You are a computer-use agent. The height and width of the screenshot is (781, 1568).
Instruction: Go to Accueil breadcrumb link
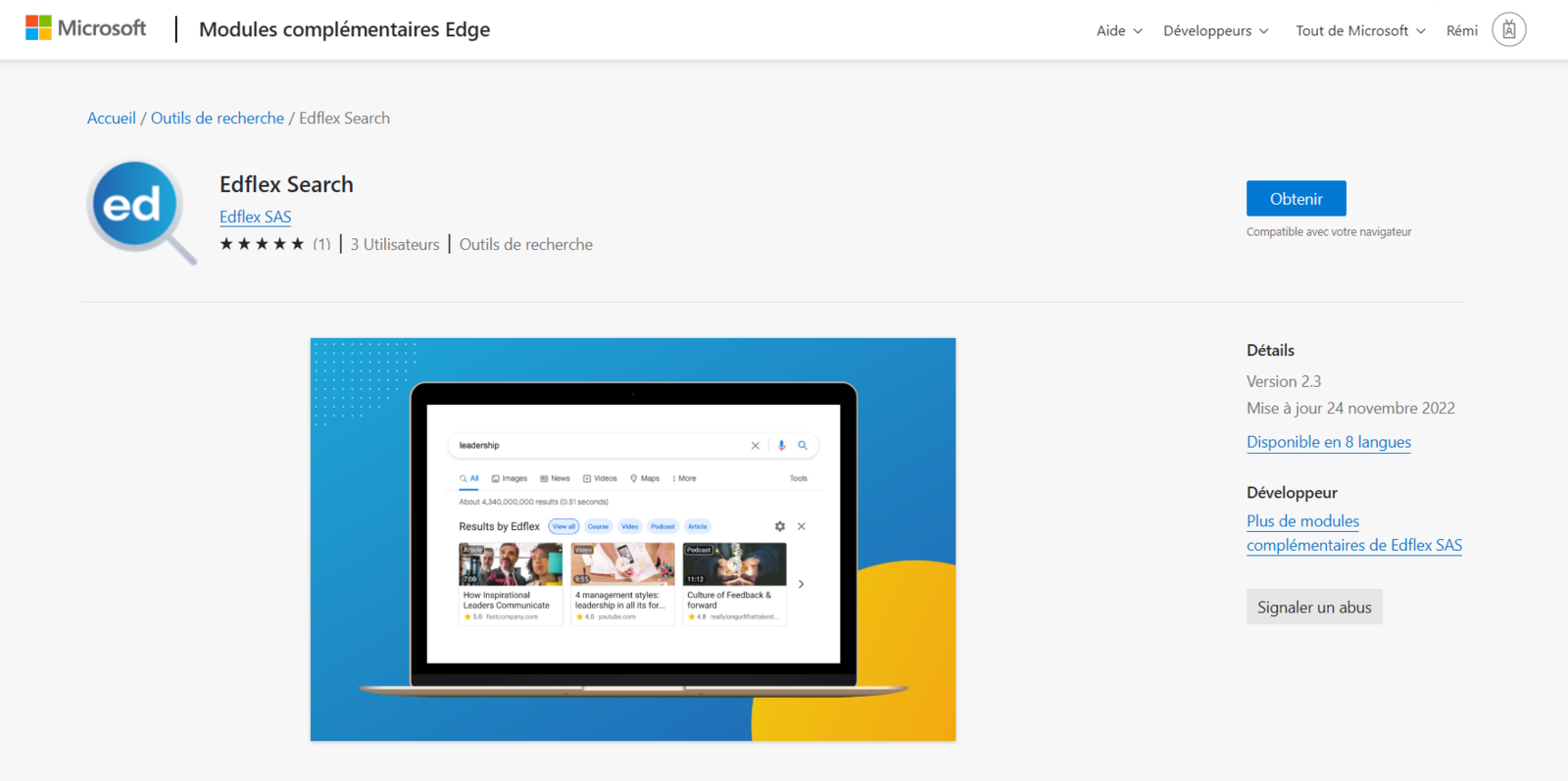pos(112,118)
